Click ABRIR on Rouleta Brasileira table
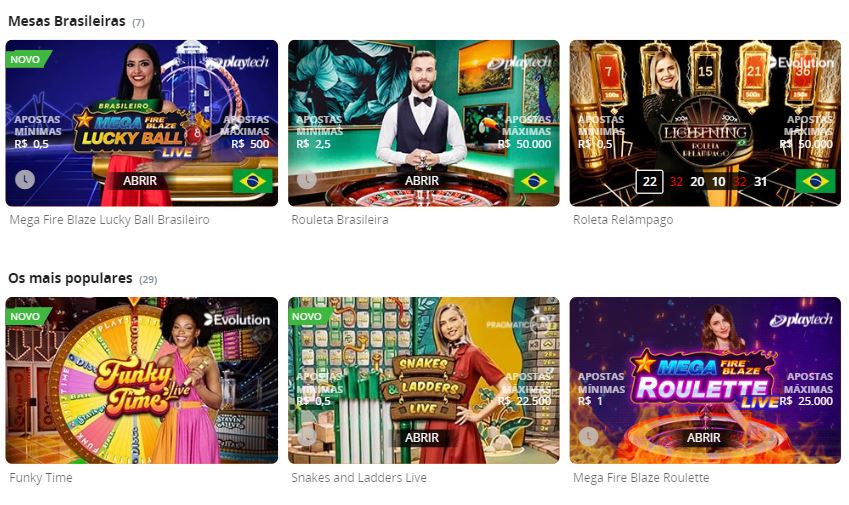The image size is (849, 505). (422, 181)
